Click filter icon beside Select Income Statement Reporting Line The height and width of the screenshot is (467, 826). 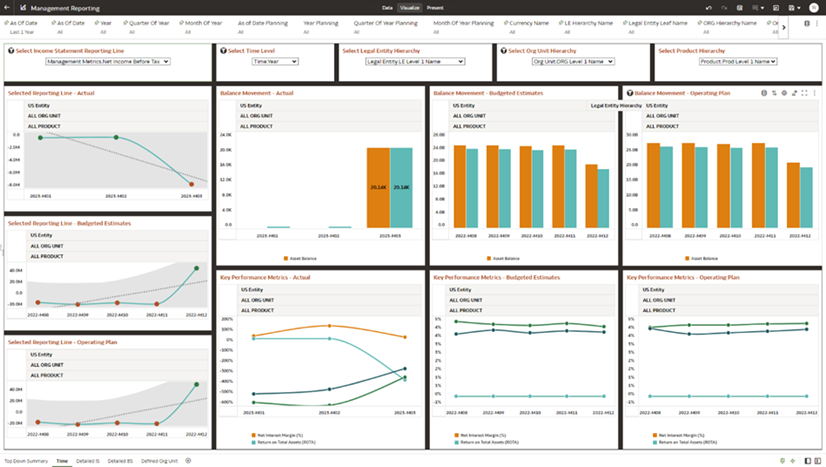pyautogui.click(x=11, y=51)
